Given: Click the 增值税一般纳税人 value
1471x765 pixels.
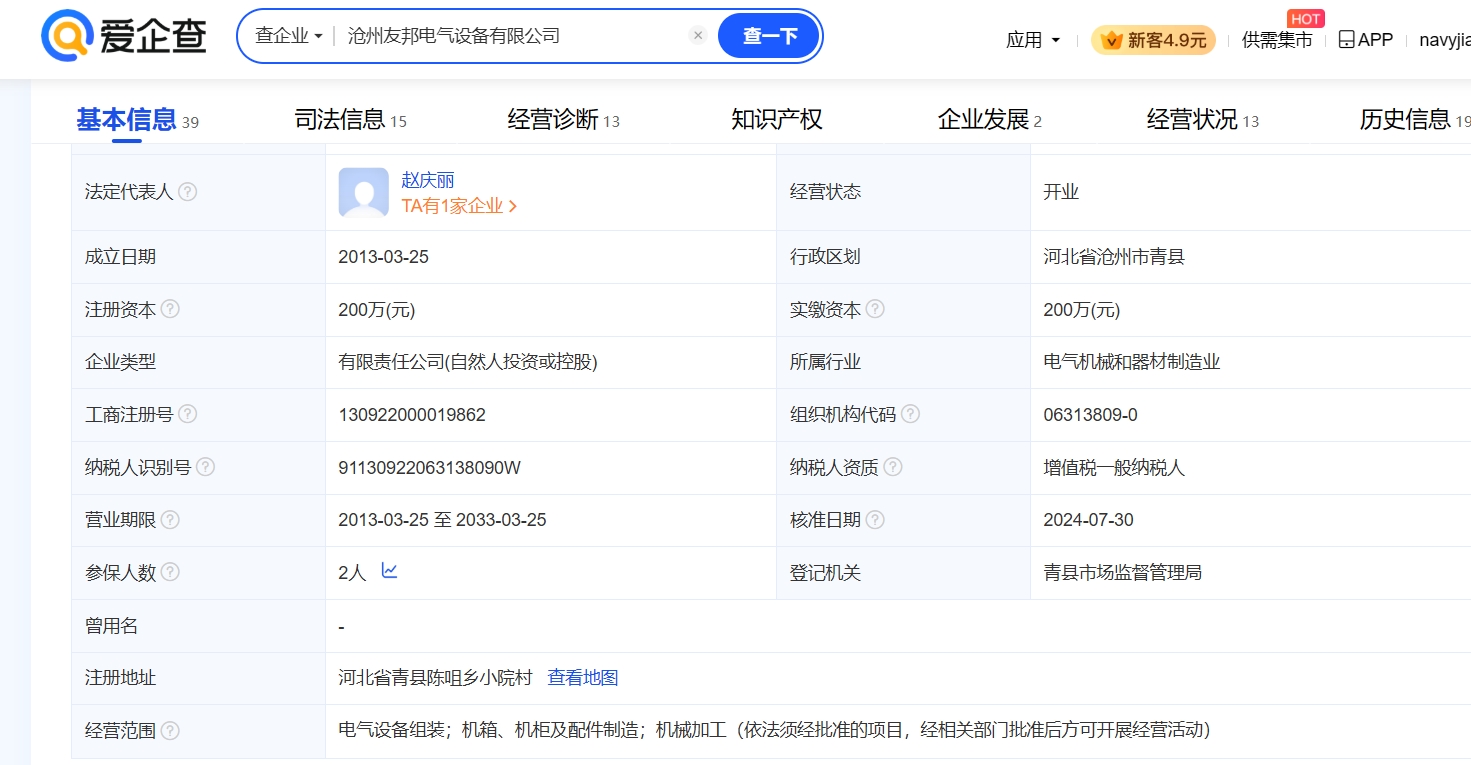Looking at the screenshot, I should pos(1114,468).
